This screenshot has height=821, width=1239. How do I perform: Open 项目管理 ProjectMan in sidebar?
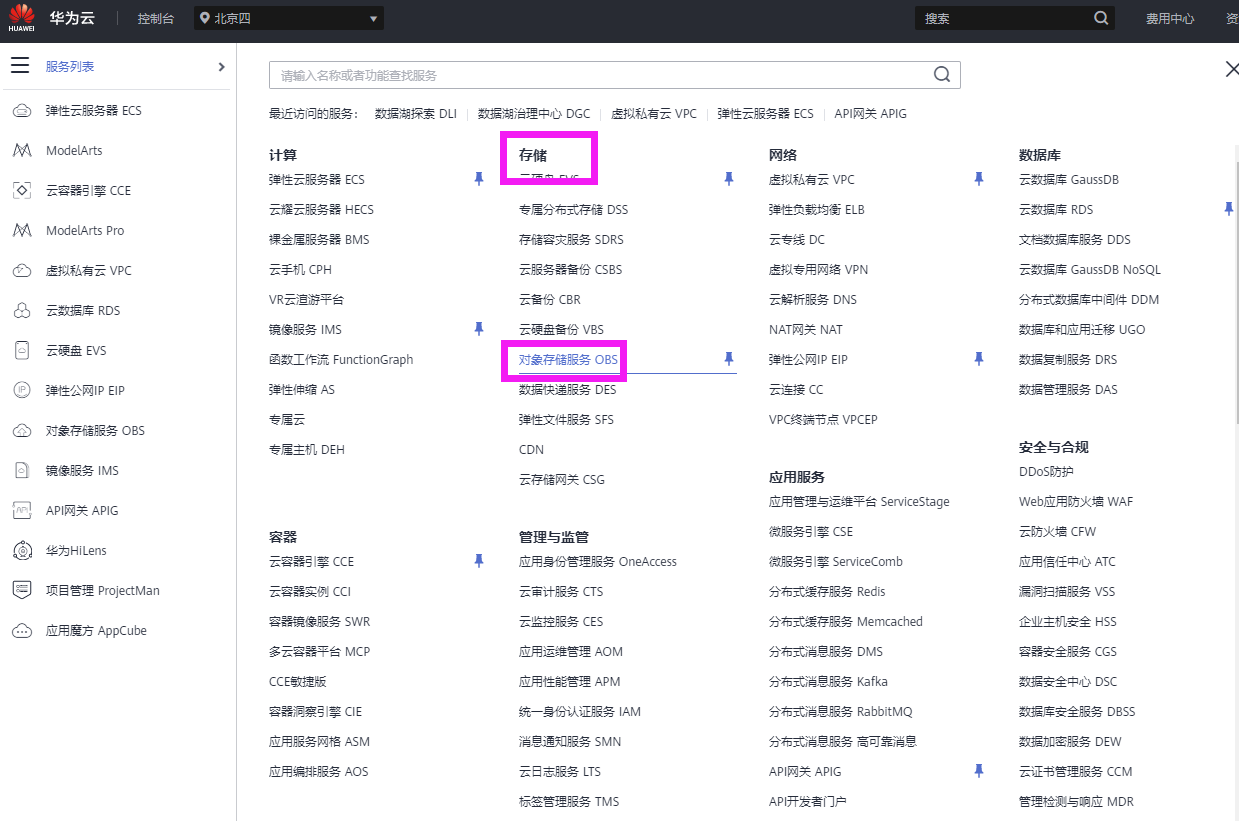click(103, 590)
